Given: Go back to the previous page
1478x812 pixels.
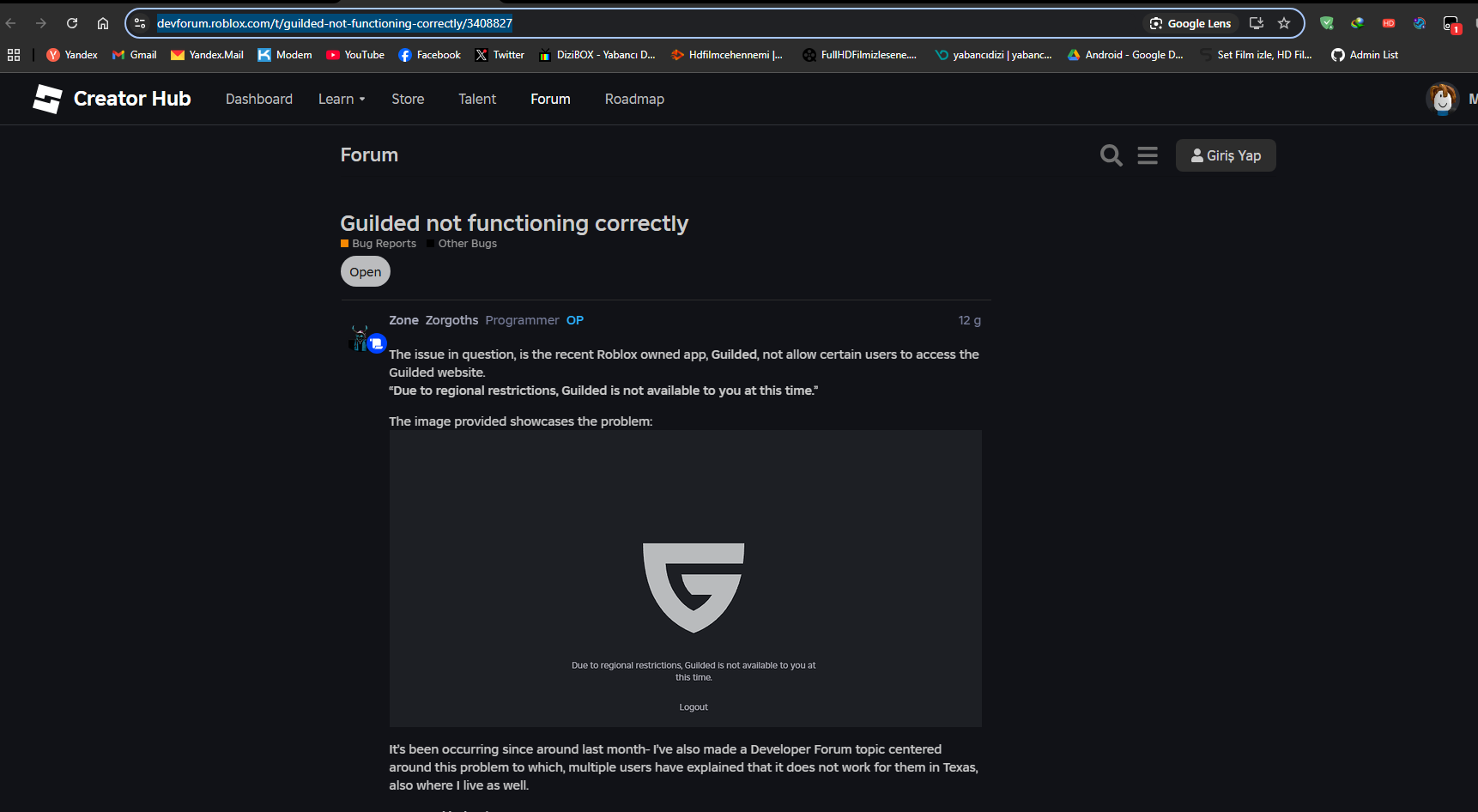Looking at the screenshot, I should pyautogui.click(x=11, y=23).
